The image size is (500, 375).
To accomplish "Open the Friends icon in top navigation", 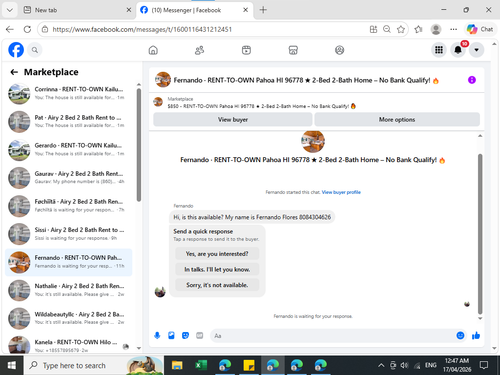I will 199,50.
